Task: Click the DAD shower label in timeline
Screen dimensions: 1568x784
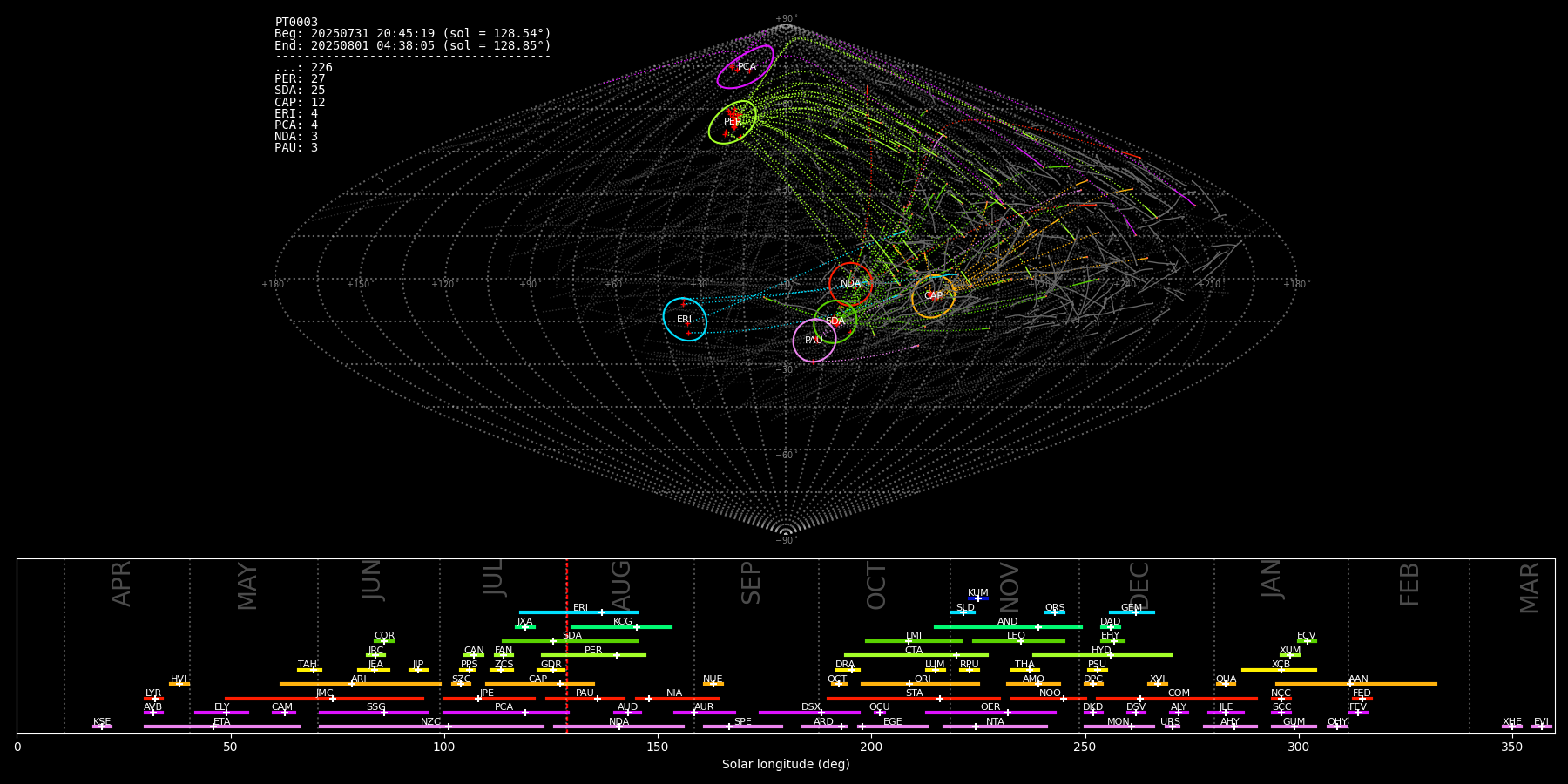Action: coord(1111,622)
